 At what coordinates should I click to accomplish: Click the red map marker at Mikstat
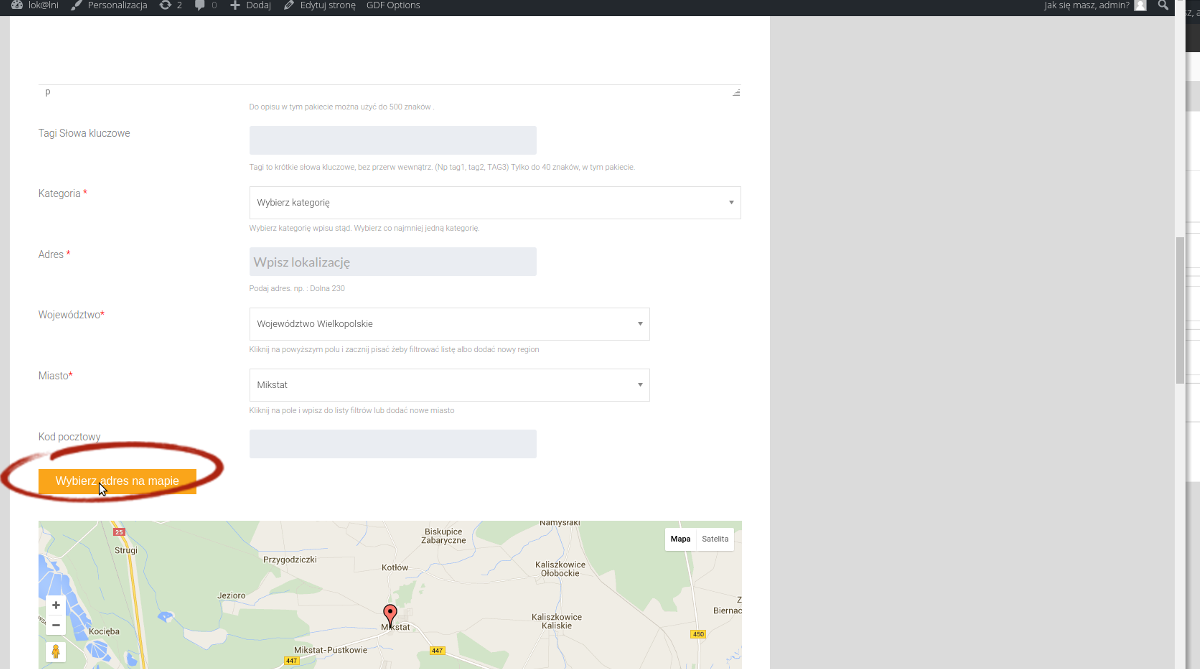[391, 614]
